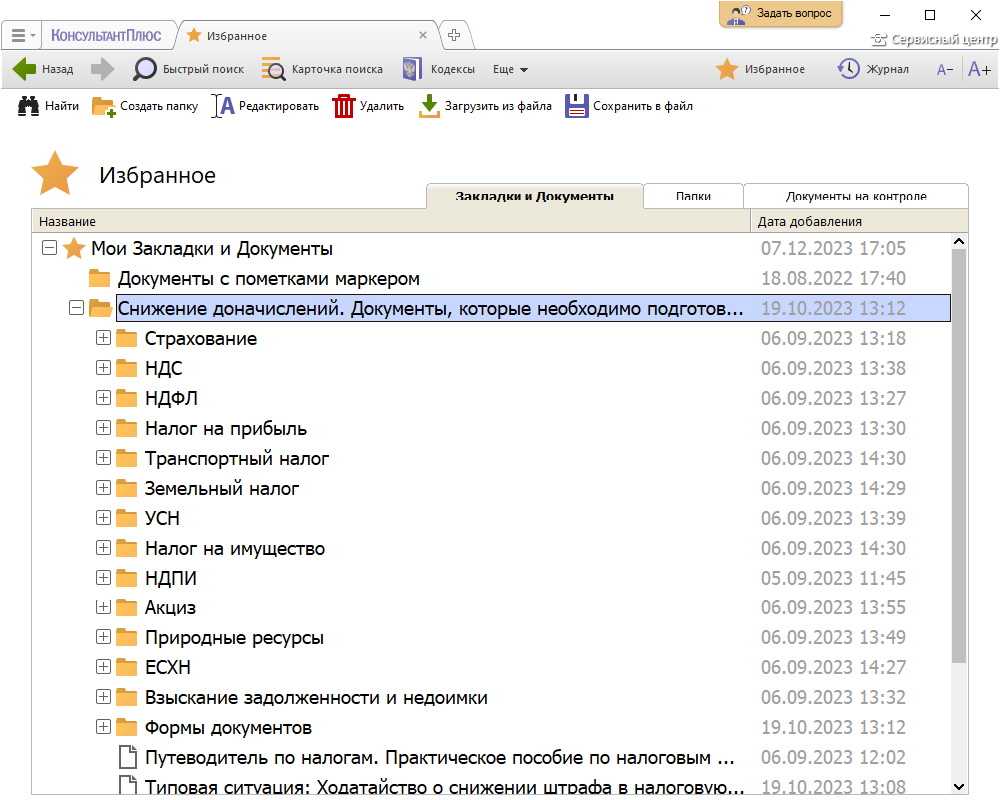1000x800 pixels.
Task: Click the binoculars Find icon
Action: (29, 106)
